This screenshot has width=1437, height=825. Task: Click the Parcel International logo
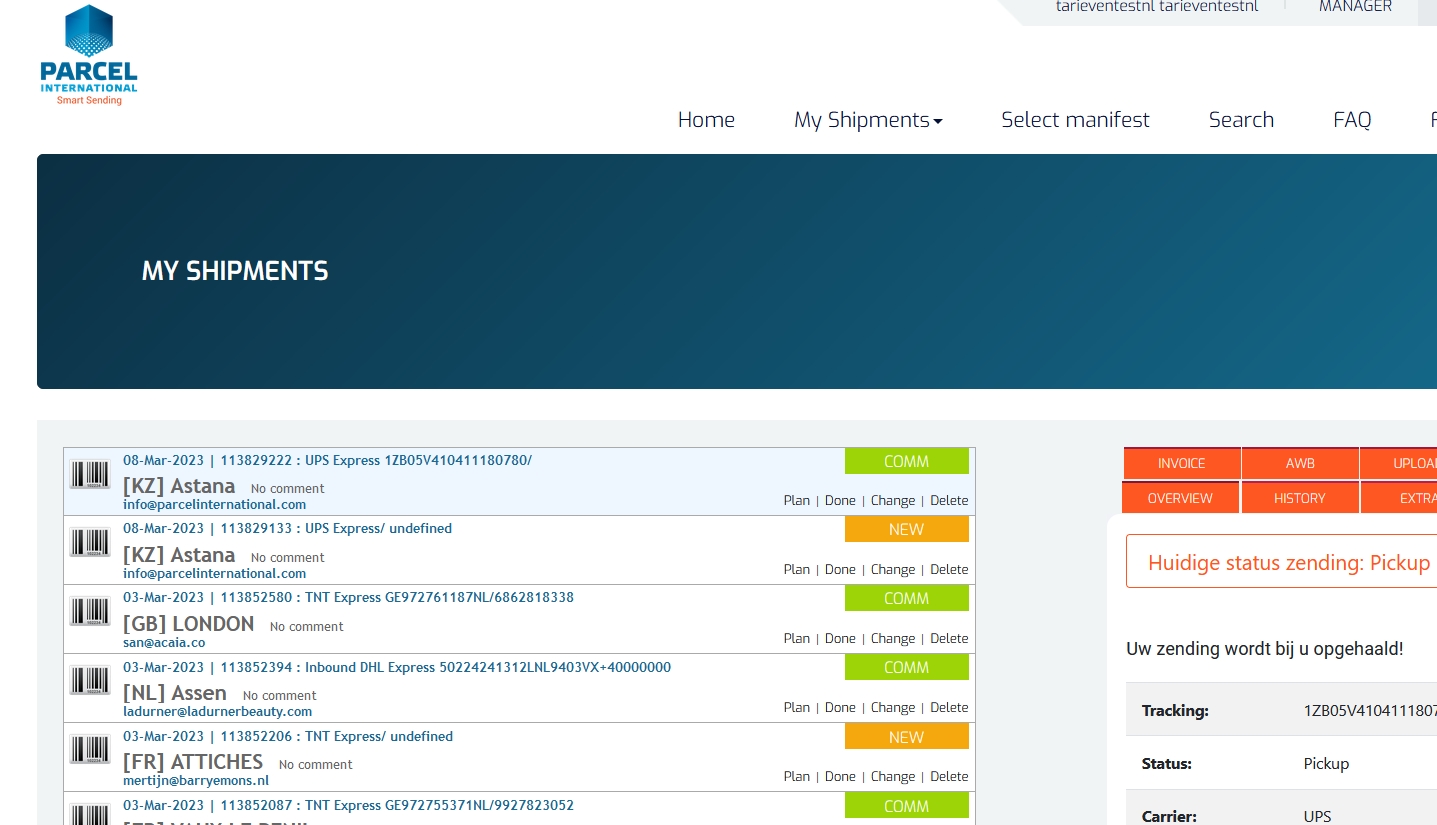[x=88, y=55]
